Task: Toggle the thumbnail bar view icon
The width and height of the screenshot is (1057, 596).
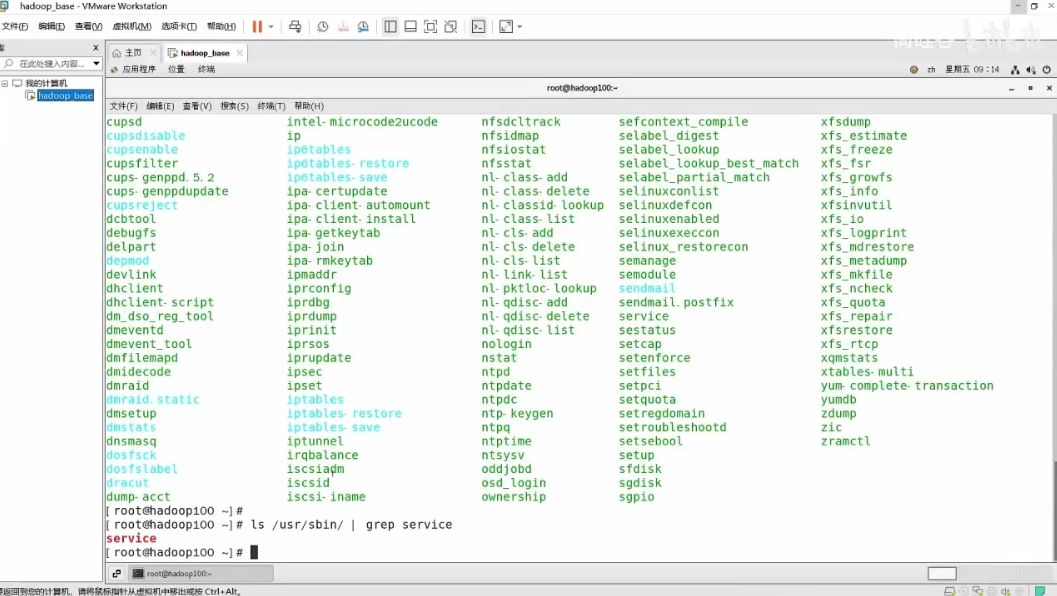Action: [411, 26]
